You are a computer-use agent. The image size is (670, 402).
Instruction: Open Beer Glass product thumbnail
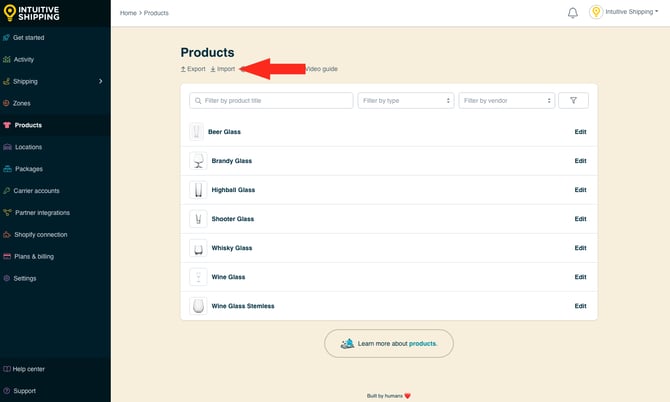point(197,132)
